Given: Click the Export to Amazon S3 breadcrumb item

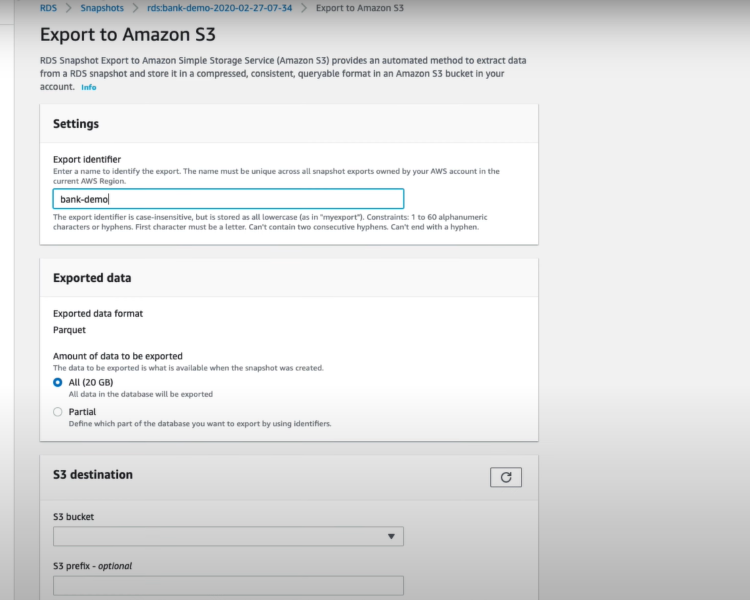Looking at the screenshot, I should [x=359, y=8].
